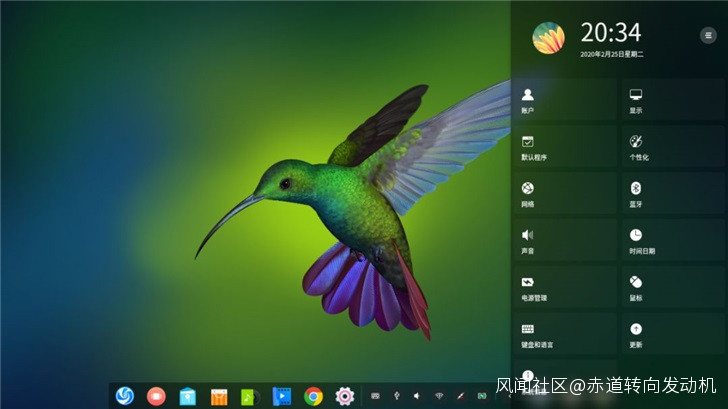This screenshot has height=409, width=728.
Task: Launch the orange App Store dock icon
Action: pyautogui.click(x=219, y=397)
